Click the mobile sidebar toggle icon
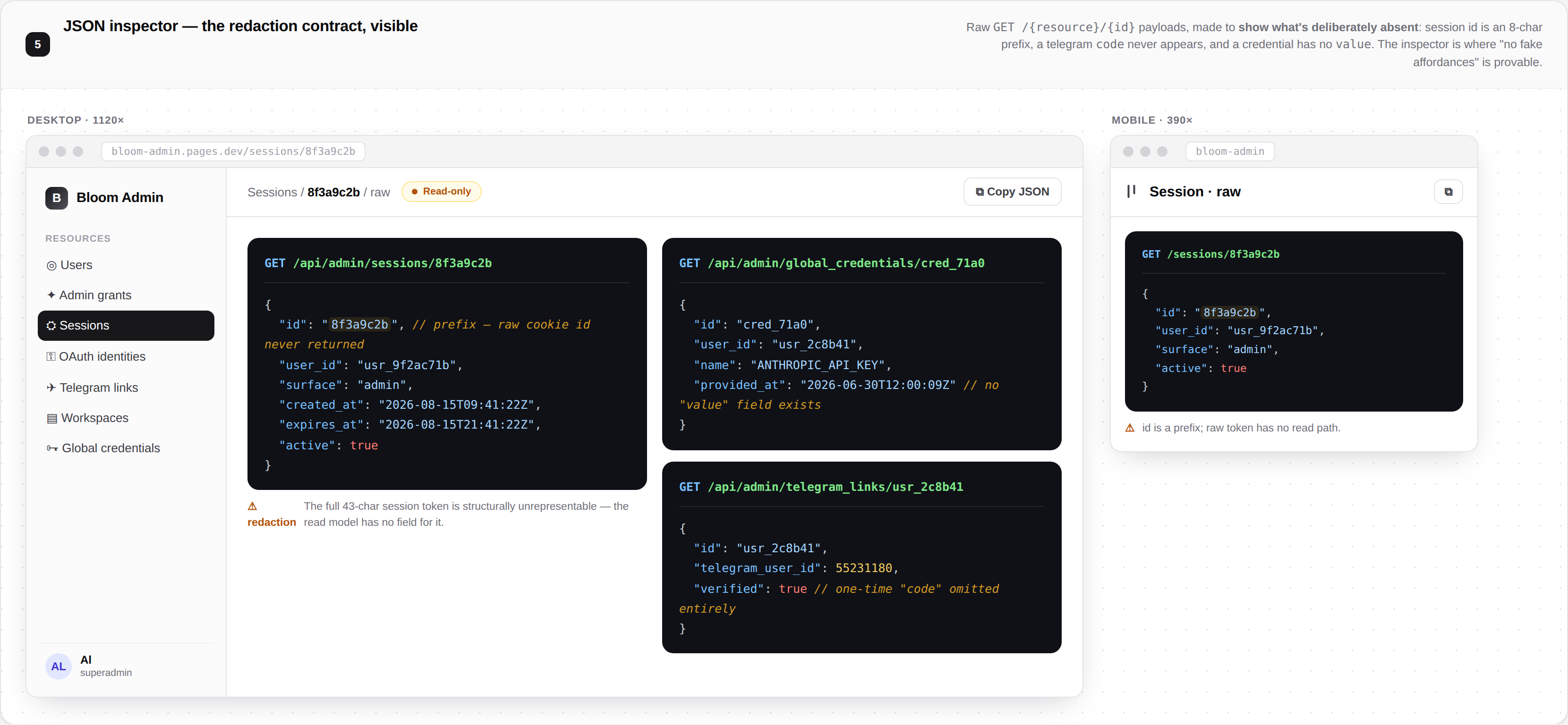Viewport: 1568px width, 725px height. pyautogui.click(x=1131, y=192)
